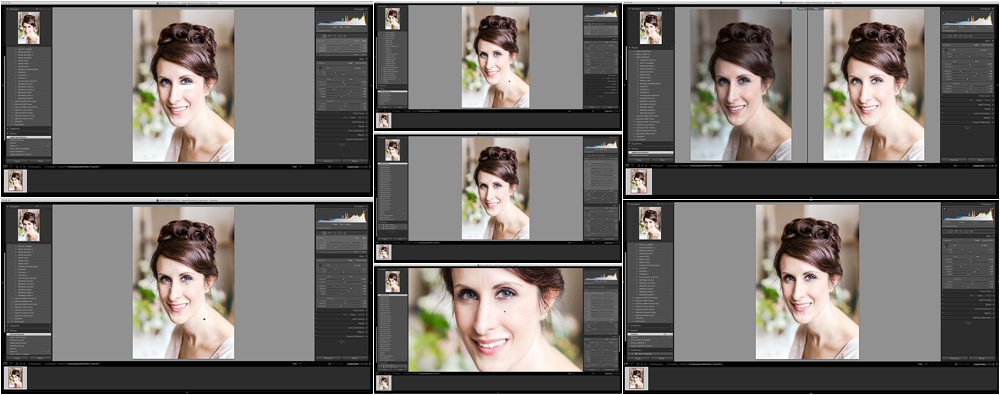Expand Tone Curve panel in top-right screenshot
The height and width of the screenshot is (395, 1000).
pyautogui.click(x=992, y=96)
